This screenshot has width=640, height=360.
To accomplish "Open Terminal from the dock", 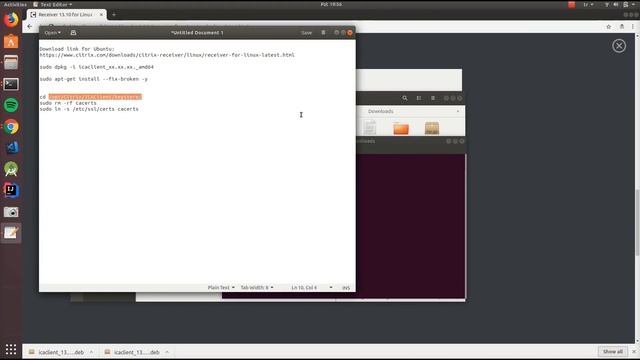I will click(11, 84).
